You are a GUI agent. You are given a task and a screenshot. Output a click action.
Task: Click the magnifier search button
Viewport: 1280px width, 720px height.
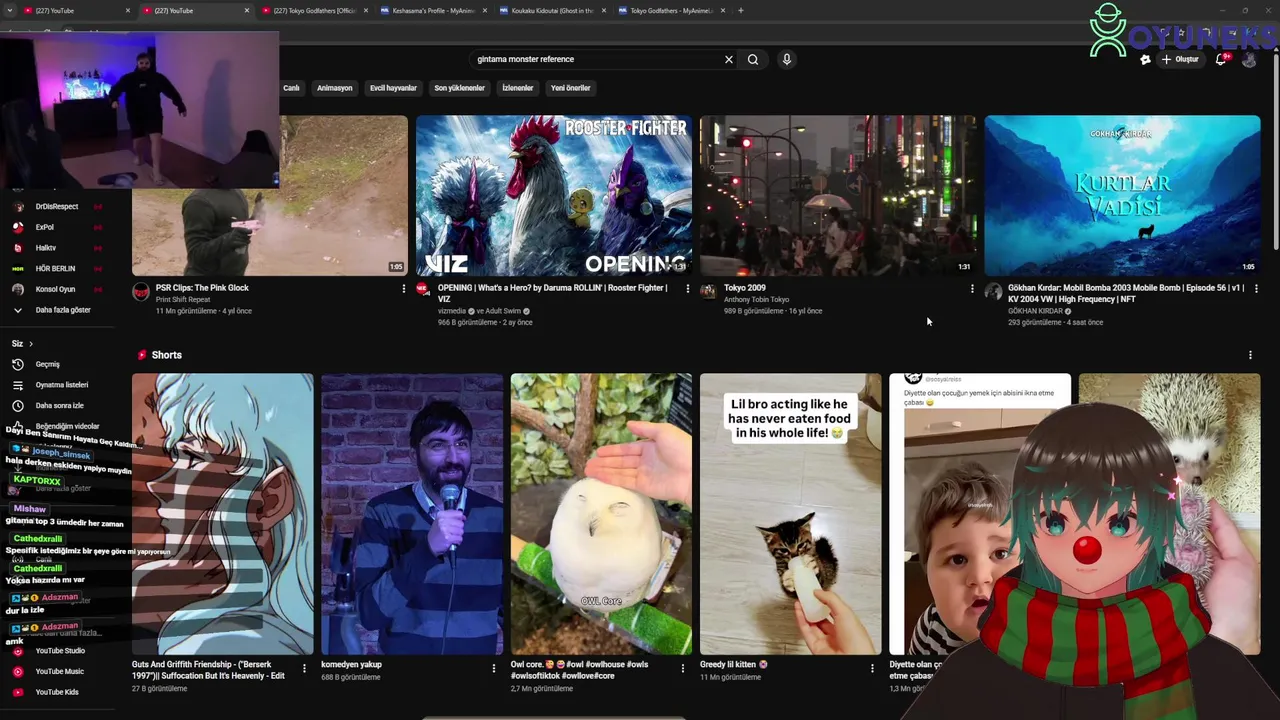(753, 59)
